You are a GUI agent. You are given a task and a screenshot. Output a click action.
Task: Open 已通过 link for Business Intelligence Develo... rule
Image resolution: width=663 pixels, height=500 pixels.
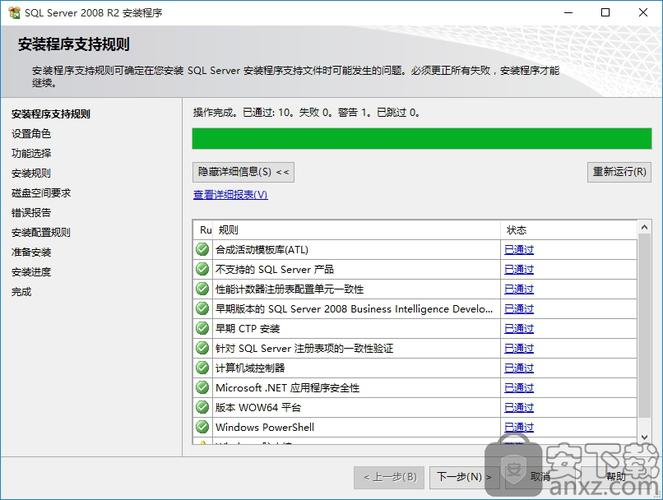pos(519,309)
